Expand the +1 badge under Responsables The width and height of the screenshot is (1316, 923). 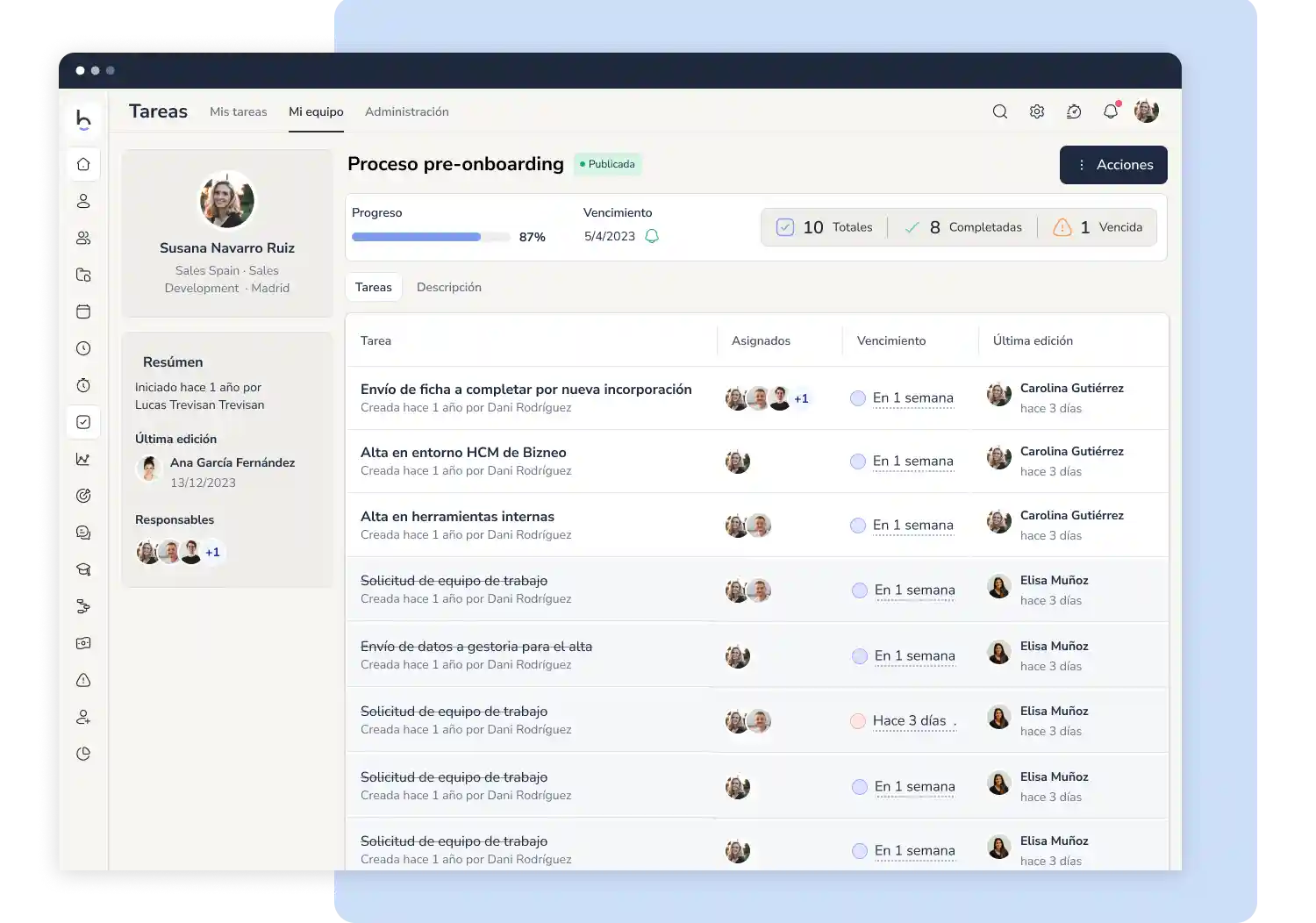point(212,552)
